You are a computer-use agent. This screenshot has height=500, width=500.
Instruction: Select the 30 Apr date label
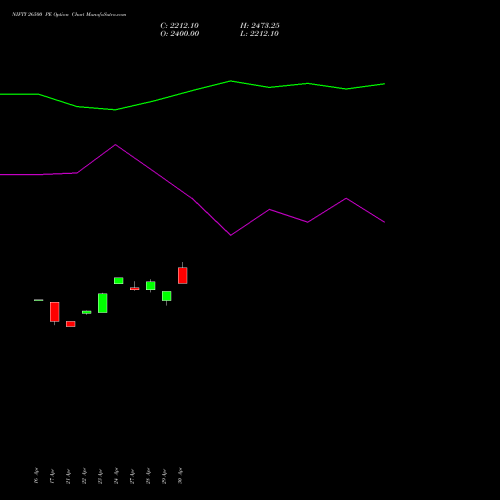click(180, 475)
